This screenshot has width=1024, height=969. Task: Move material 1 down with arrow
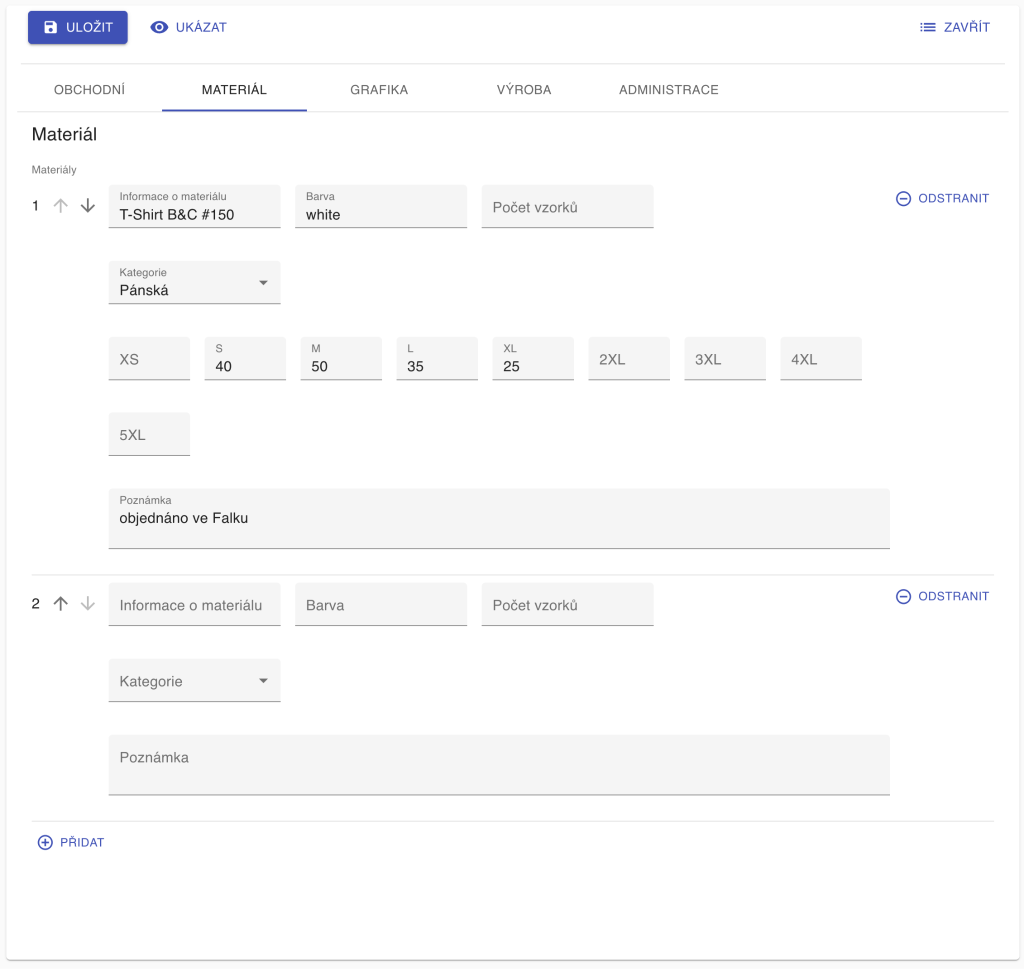88,206
